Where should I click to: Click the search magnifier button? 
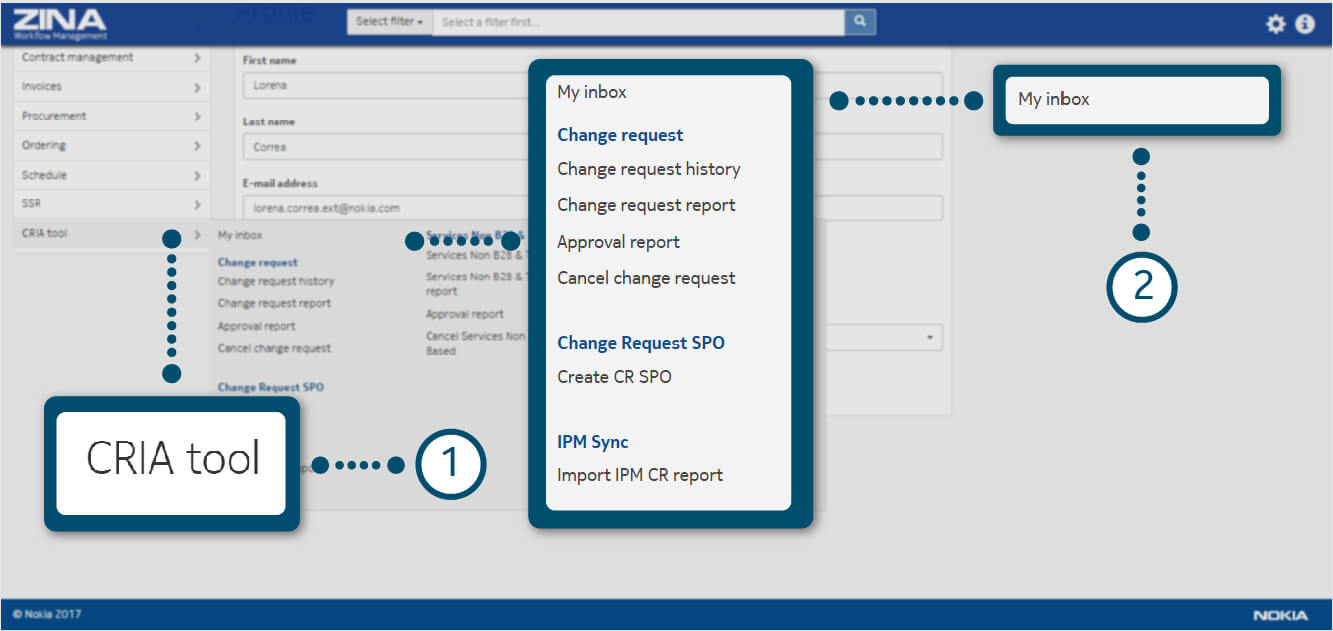click(860, 21)
